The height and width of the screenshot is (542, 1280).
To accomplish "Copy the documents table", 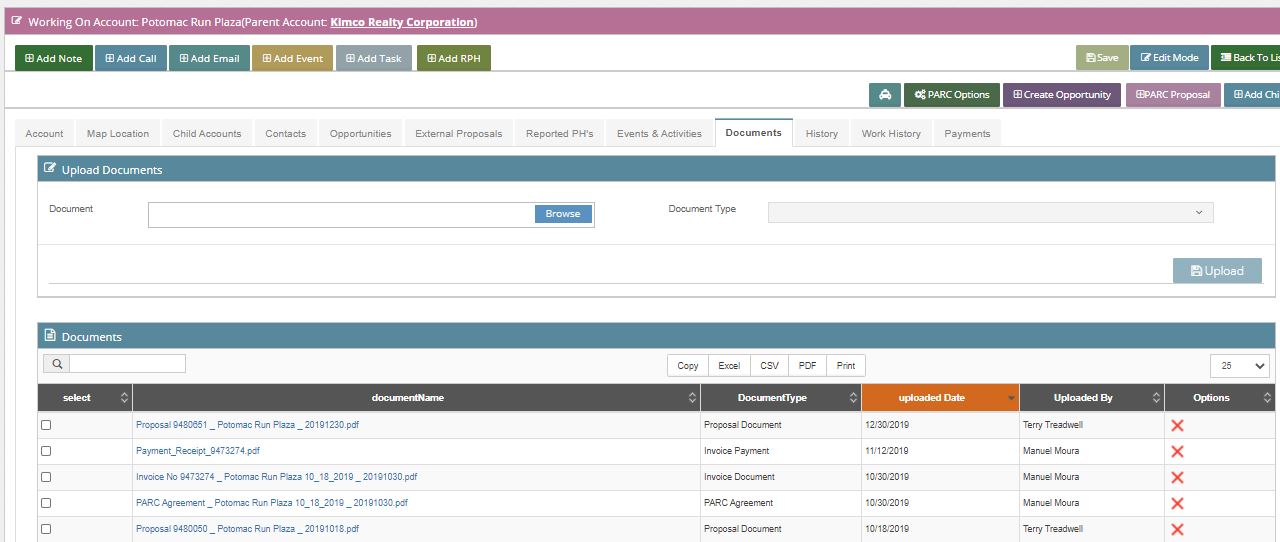I will [x=688, y=365].
